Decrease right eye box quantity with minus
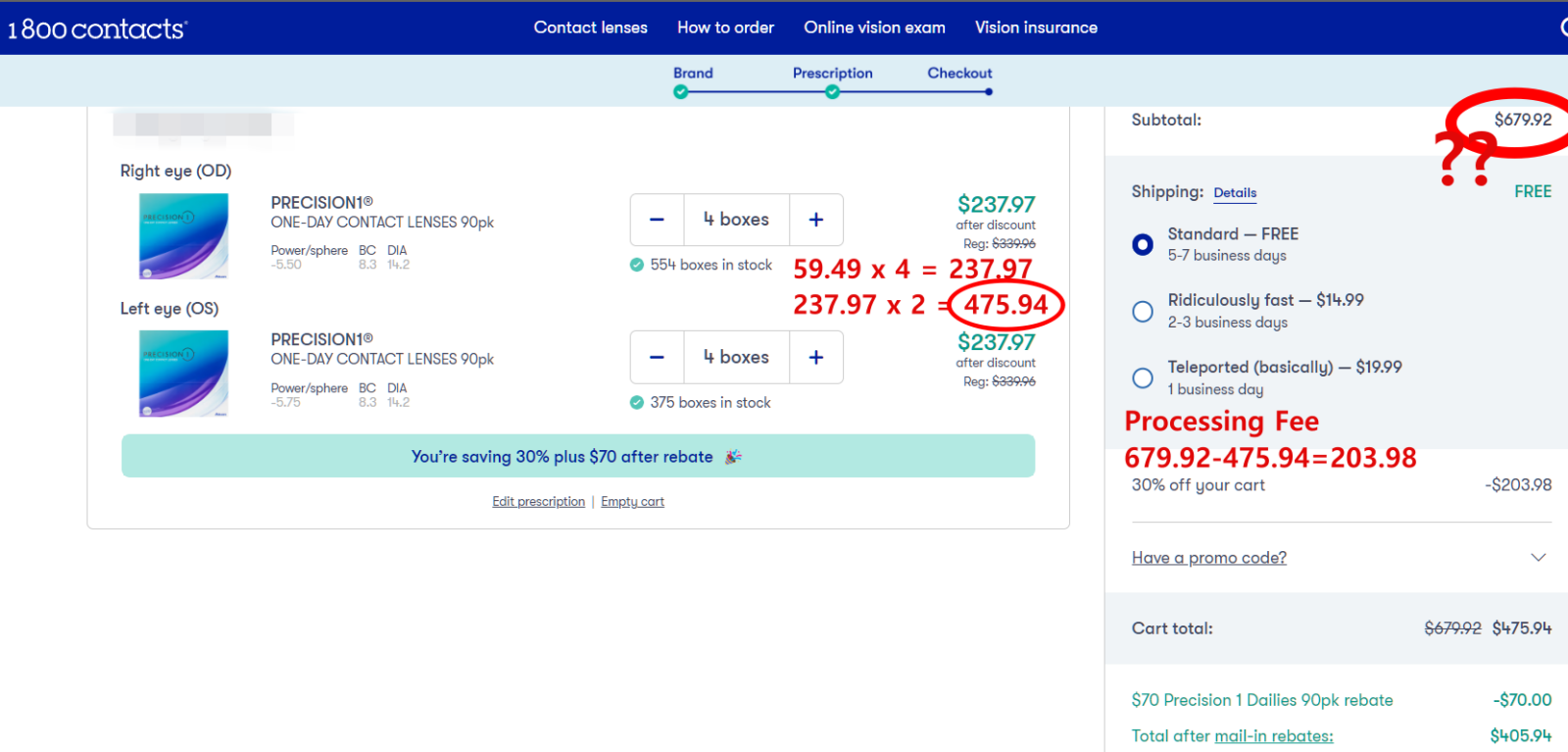The height and width of the screenshot is (752, 1568). (x=657, y=220)
